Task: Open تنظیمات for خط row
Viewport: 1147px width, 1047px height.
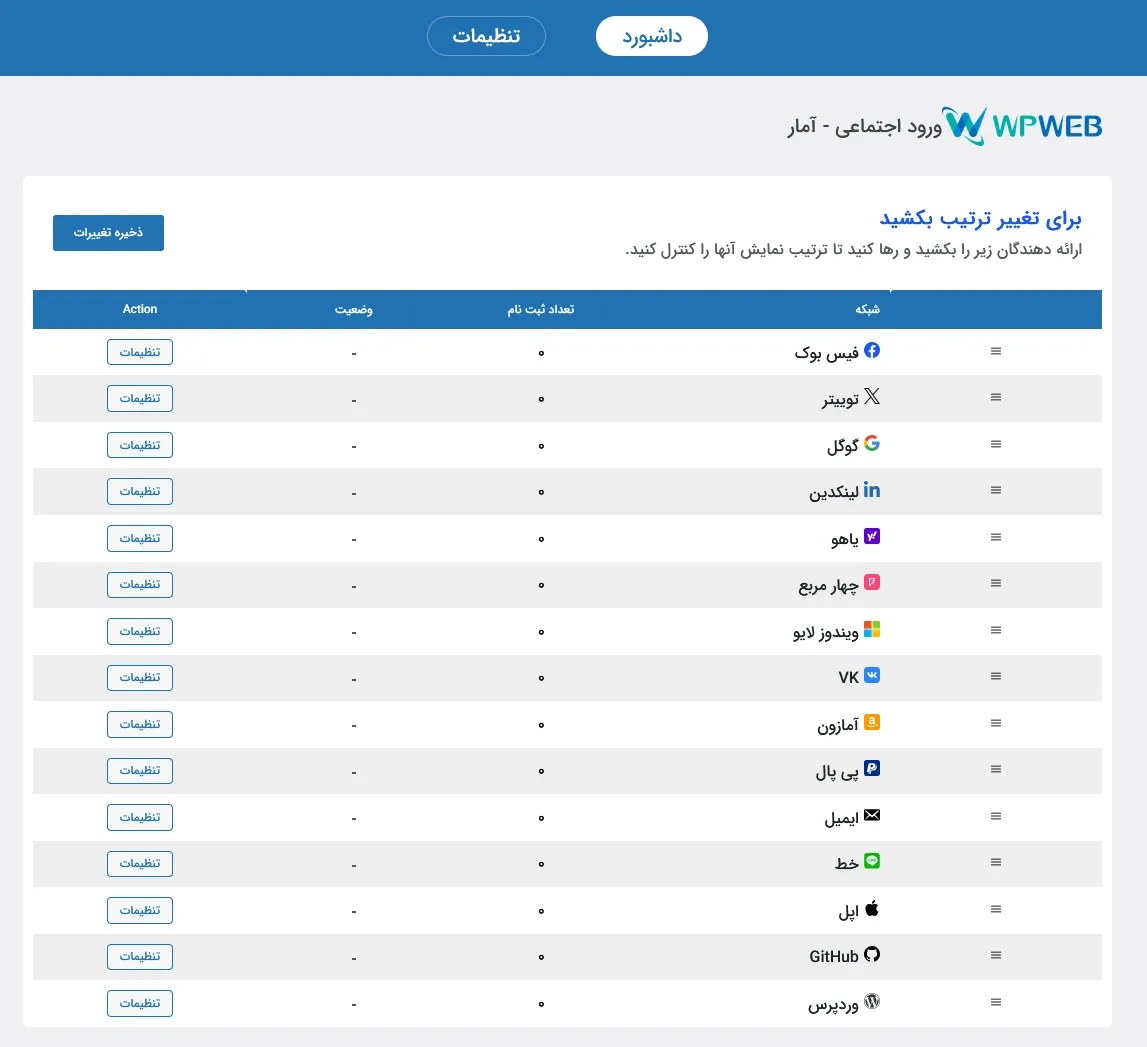Action: coord(140,863)
